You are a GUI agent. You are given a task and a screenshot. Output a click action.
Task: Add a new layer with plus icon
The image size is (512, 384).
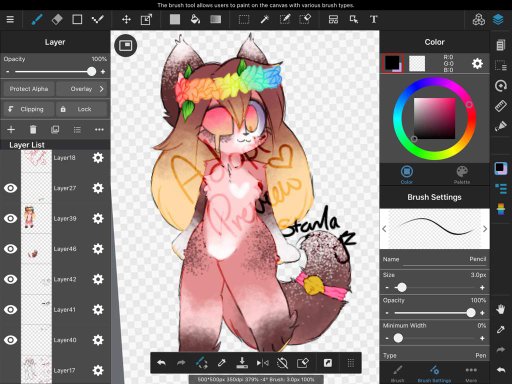pyautogui.click(x=11, y=129)
